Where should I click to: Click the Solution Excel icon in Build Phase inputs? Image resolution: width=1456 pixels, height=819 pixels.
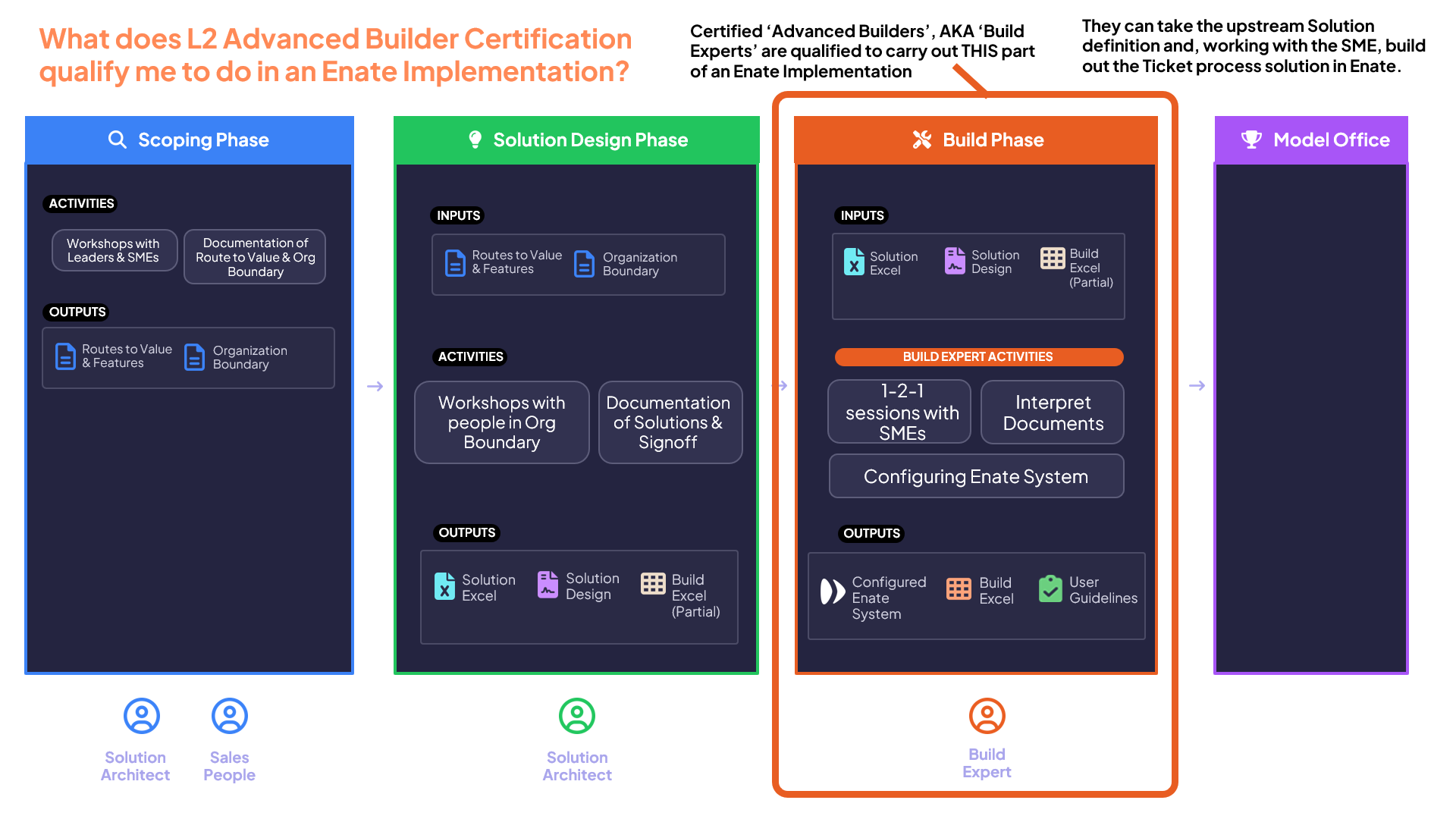[x=854, y=262]
